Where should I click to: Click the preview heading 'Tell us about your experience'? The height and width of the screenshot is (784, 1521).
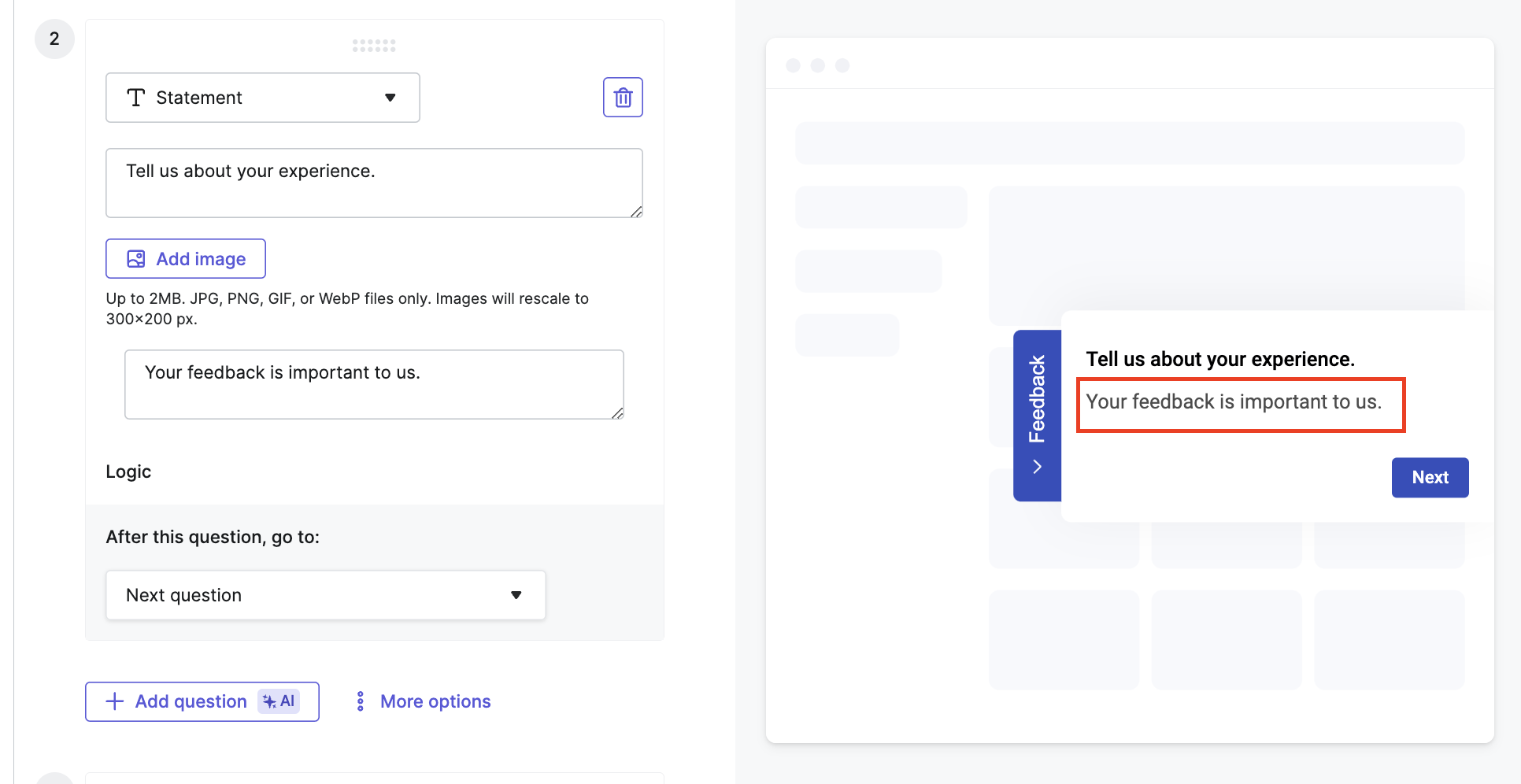pos(1219,360)
